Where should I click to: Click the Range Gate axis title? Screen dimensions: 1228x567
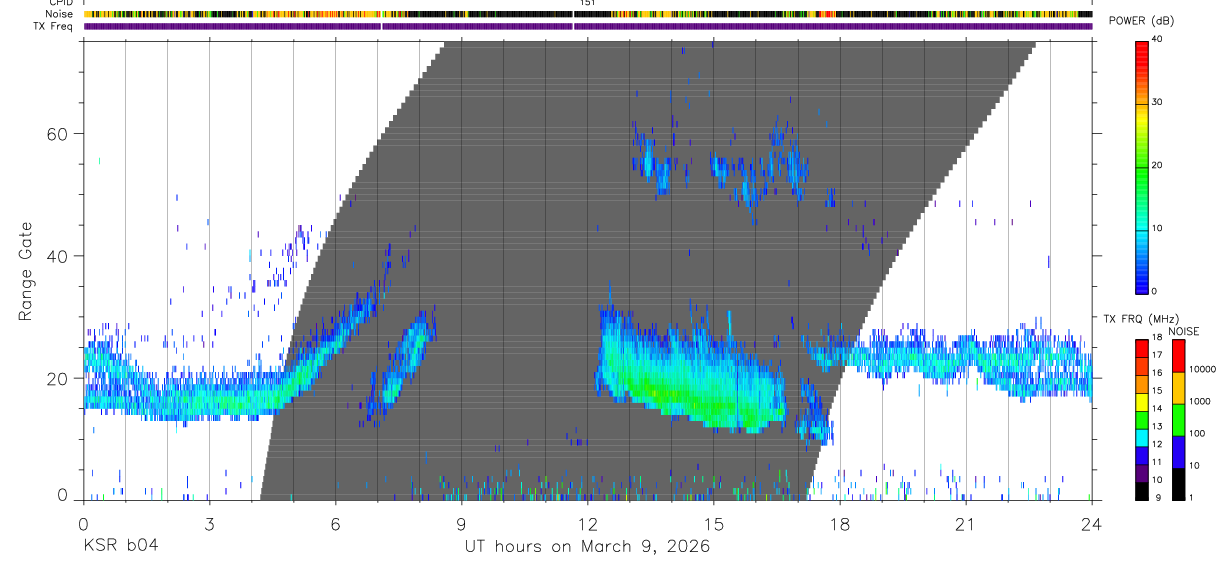26,270
